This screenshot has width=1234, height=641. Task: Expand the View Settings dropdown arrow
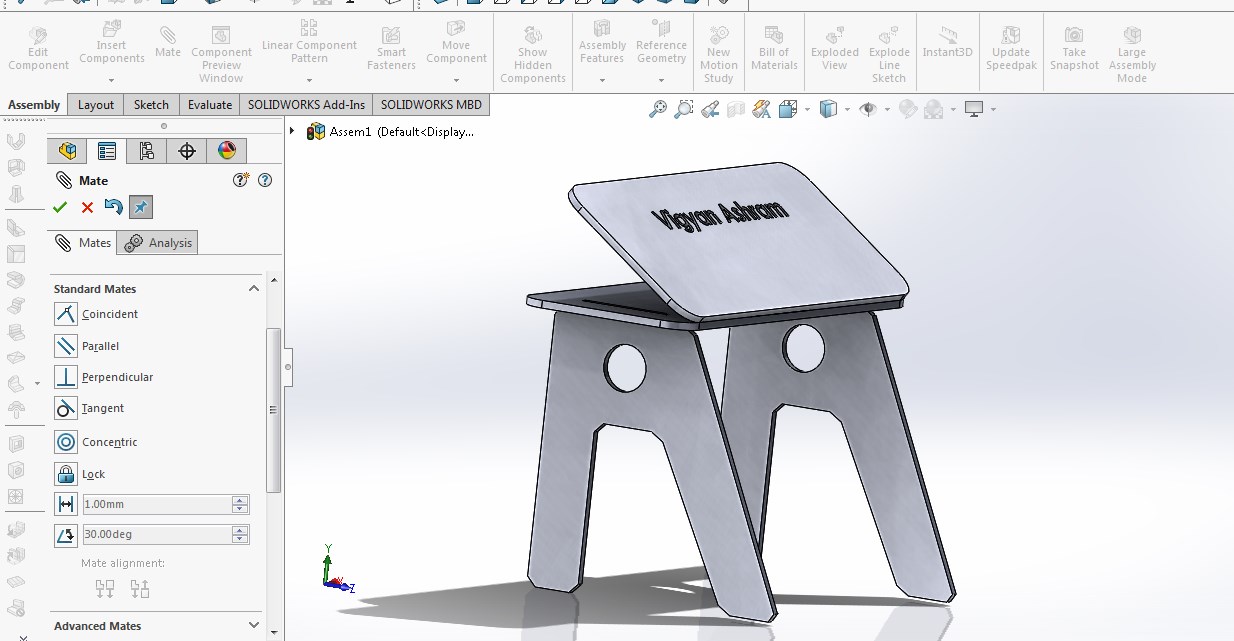(x=994, y=110)
